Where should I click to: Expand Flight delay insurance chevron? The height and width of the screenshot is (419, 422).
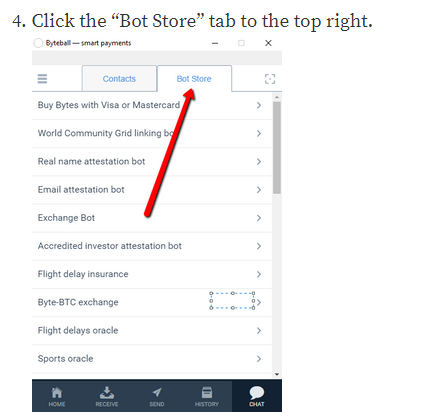click(259, 274)
